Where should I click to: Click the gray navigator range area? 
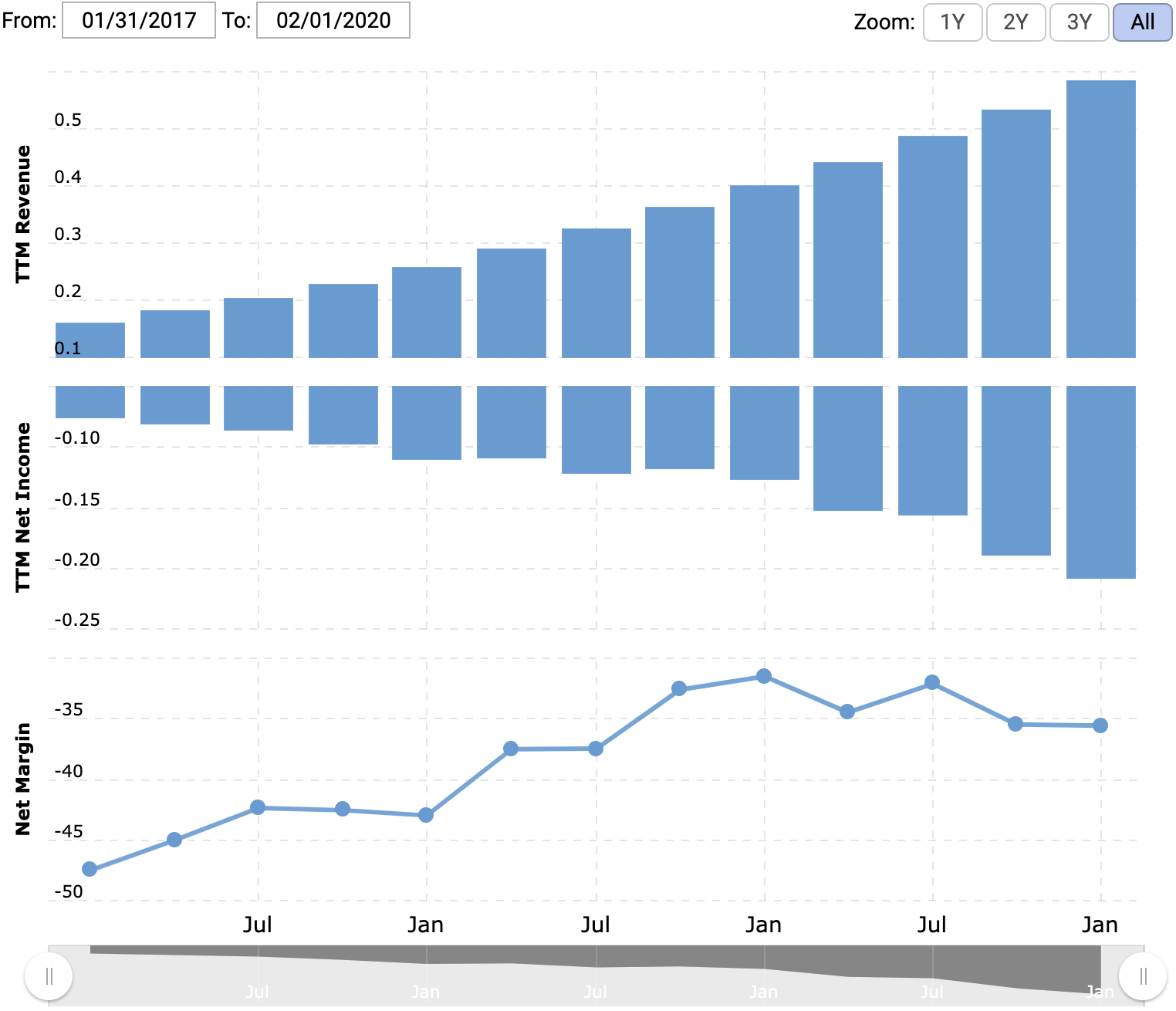pyautogui.click(x=595, y=975)
